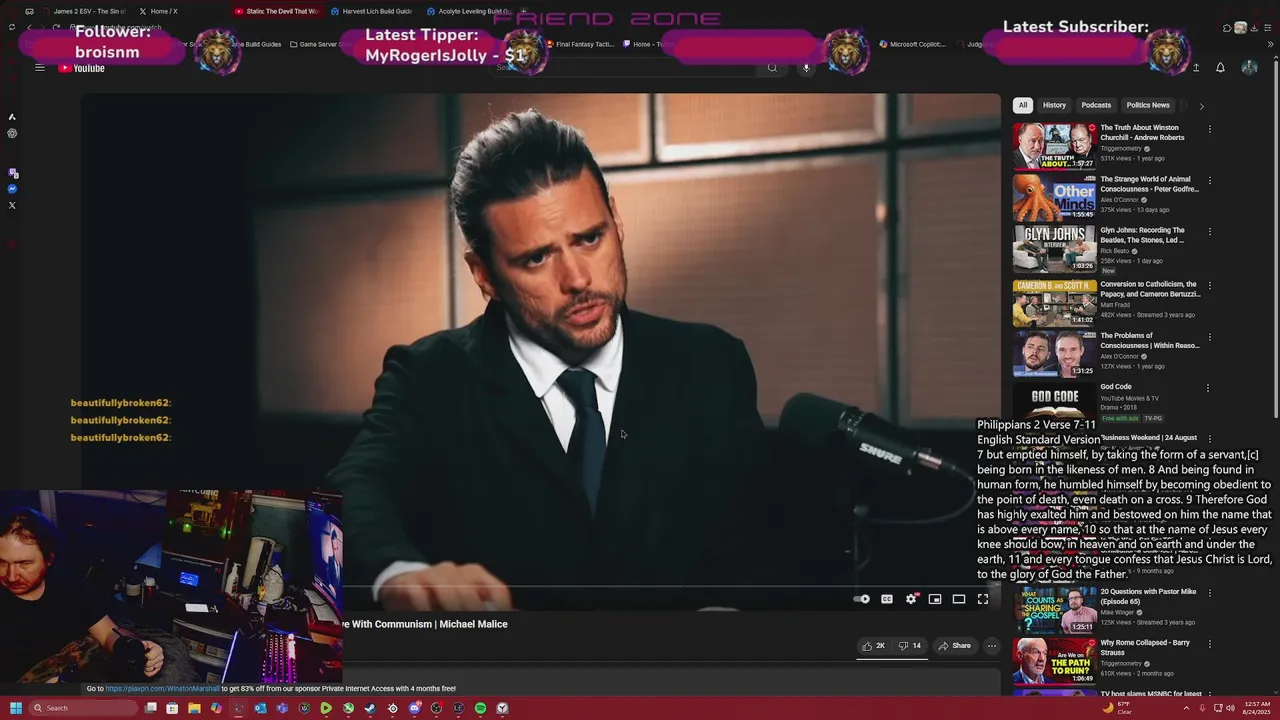Open Steam from the taskbar
Image resolution: width=1280 pixels, height=720 pixels.
pos(370,708)
